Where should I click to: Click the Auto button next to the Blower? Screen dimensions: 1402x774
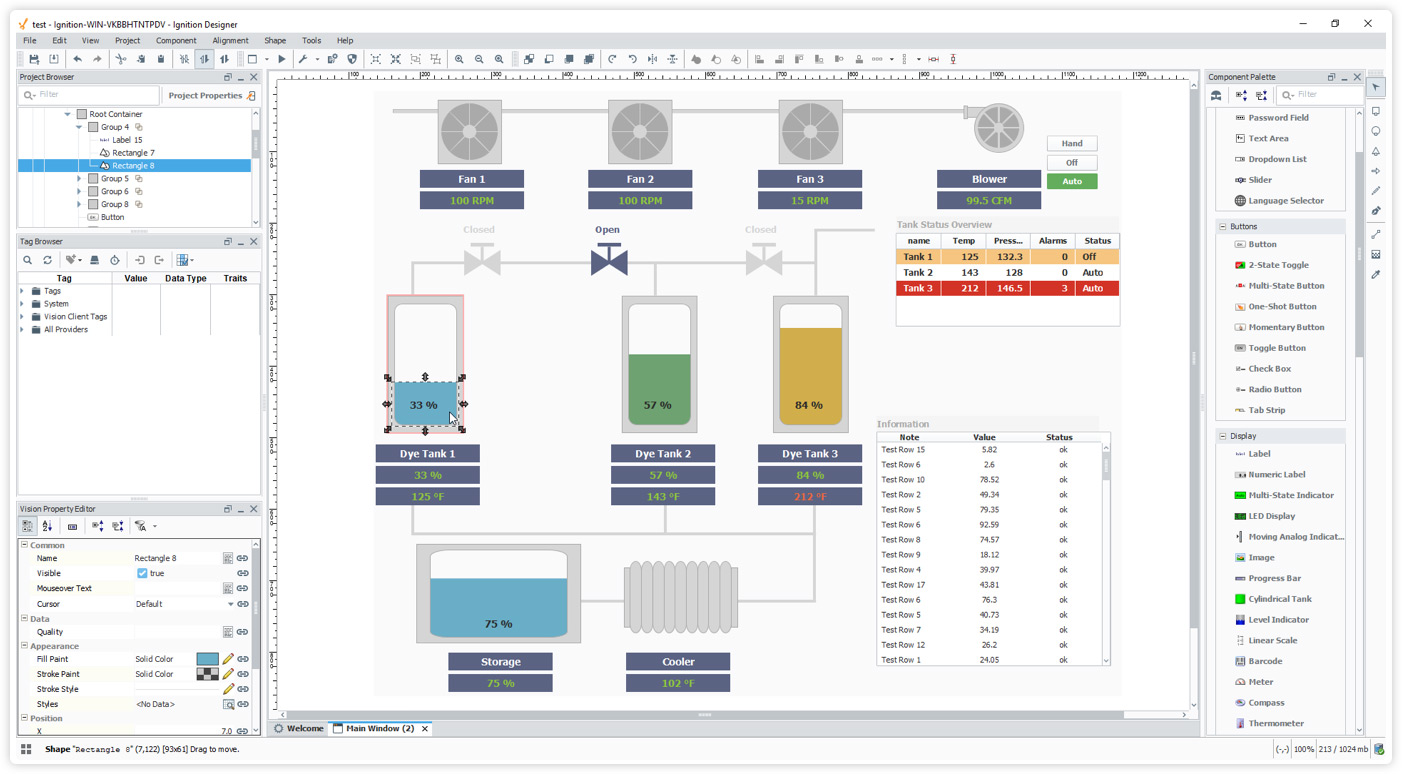click(x=1071, y=181)
